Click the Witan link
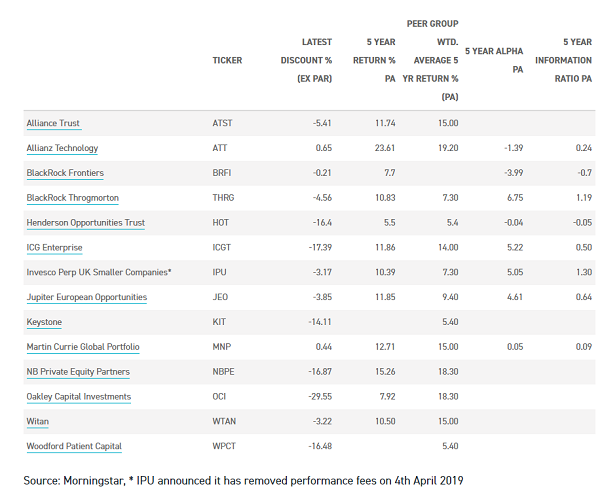600x493 pixels. [38, 421]
